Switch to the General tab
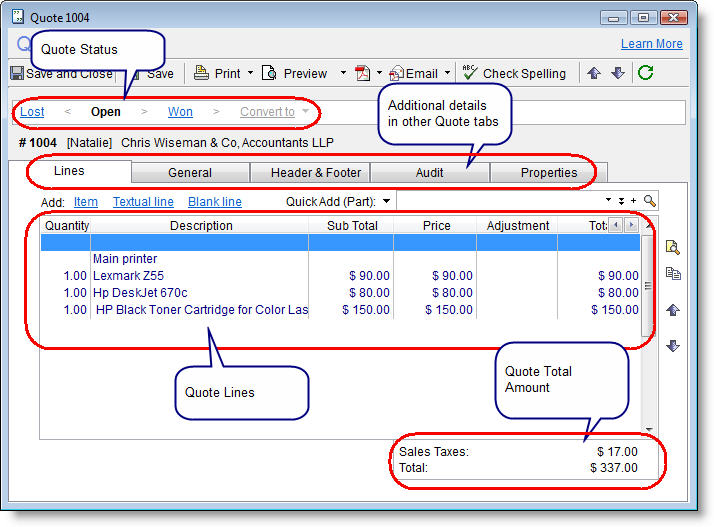714x527 pixels. (190, 173)
